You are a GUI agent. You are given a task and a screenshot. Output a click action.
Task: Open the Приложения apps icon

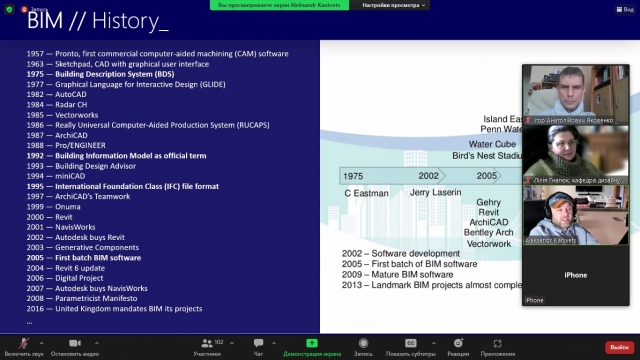(x=497, y=343)
